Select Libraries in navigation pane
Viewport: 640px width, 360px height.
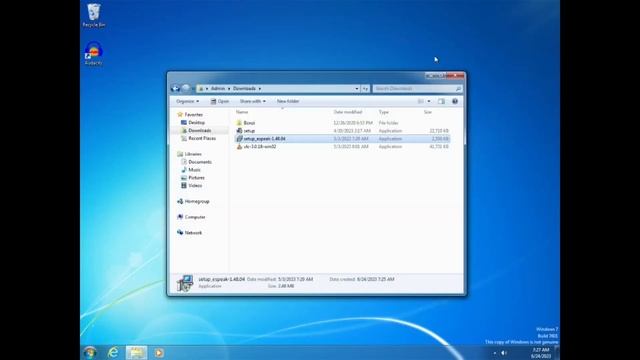click(x=193, y=154)
